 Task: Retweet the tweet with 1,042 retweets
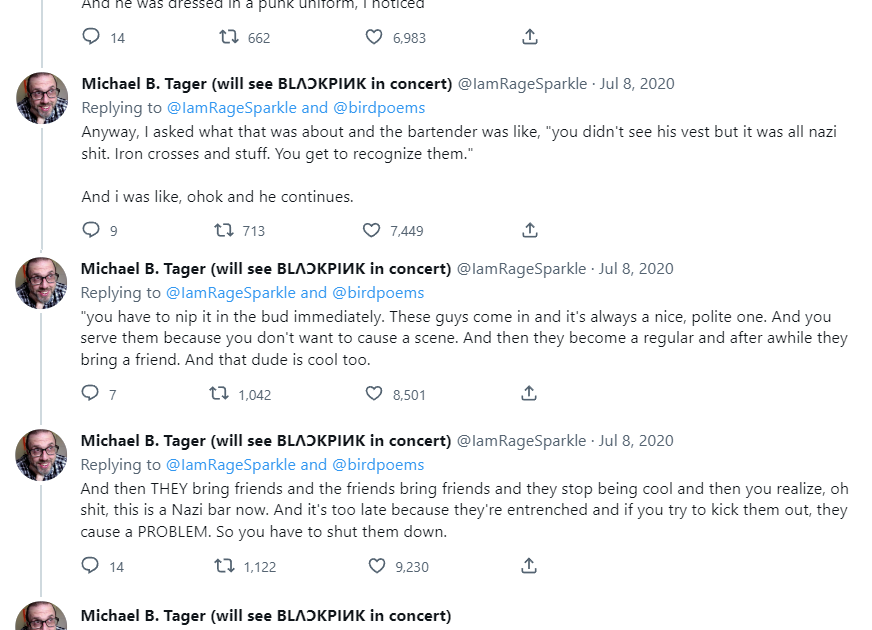219,394
